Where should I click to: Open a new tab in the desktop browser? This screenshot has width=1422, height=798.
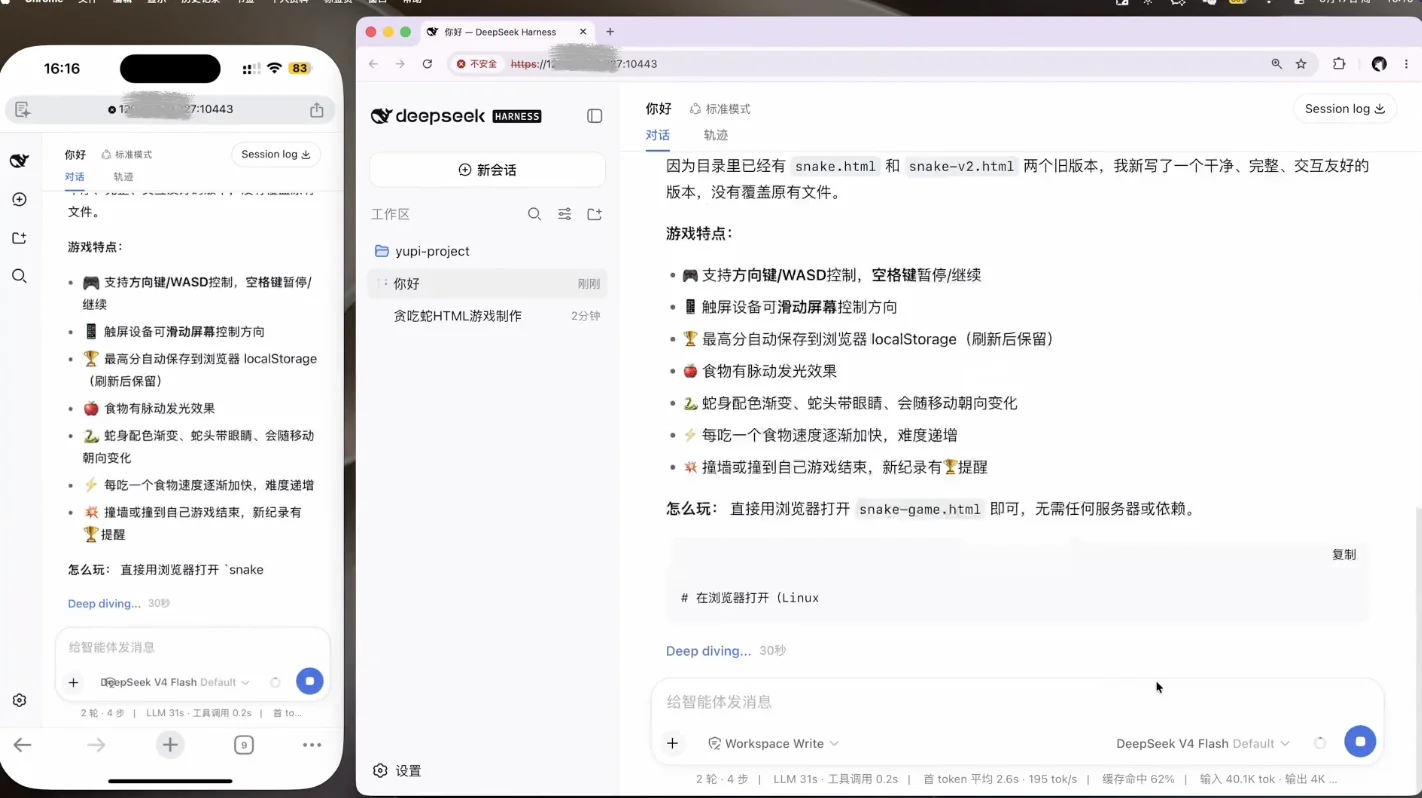(610, 32)
